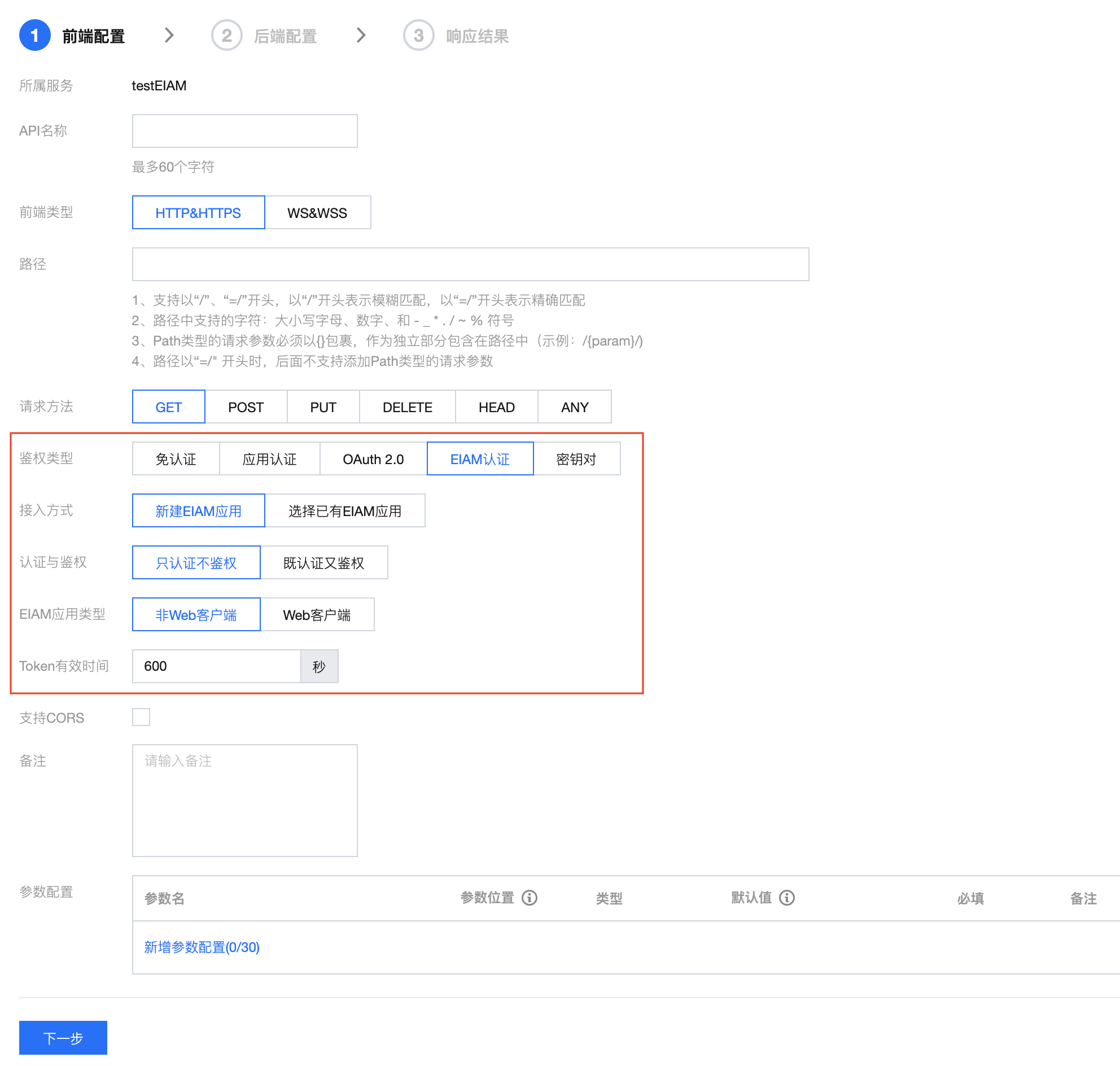Select 既认证又鉴权 for 认证与鉴权

click(323, 562)
